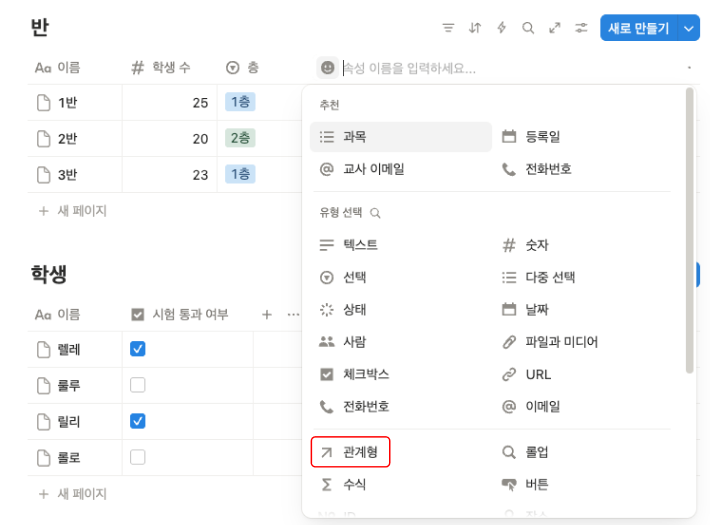Choose 버튼 property type
The image size is (710, 525).
click(583, 484)
